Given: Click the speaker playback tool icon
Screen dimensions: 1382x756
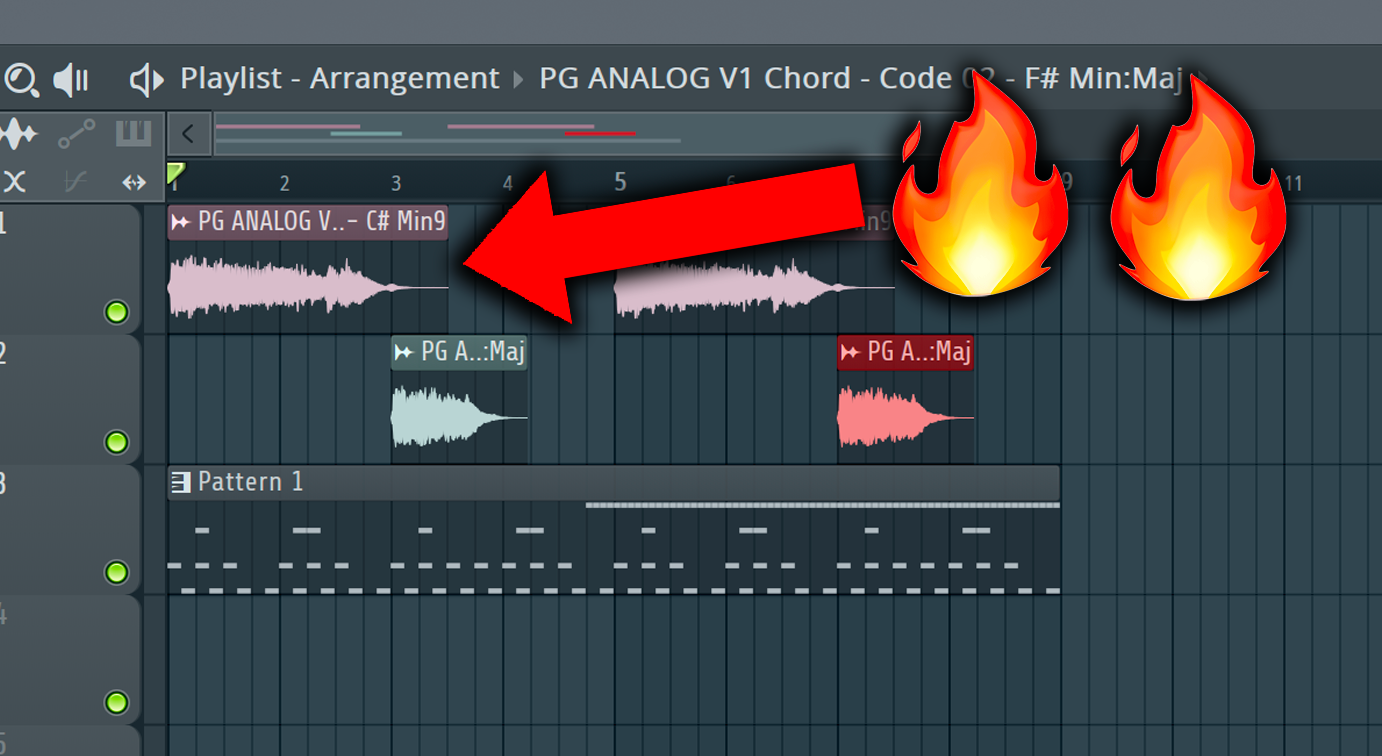Looking at the screenshot, I should tap(71, 80).
